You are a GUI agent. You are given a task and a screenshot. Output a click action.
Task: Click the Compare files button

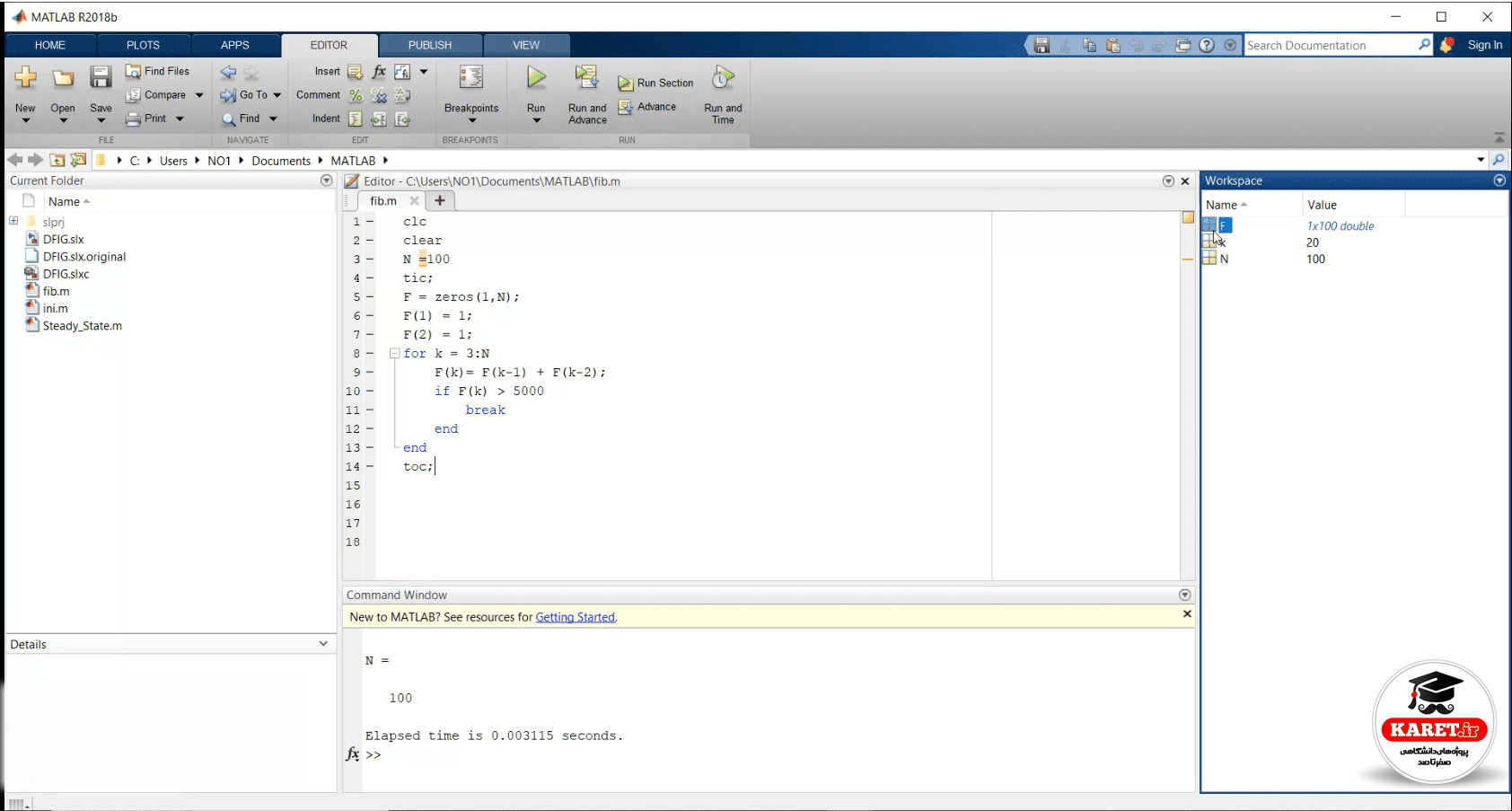pos(156,94)
